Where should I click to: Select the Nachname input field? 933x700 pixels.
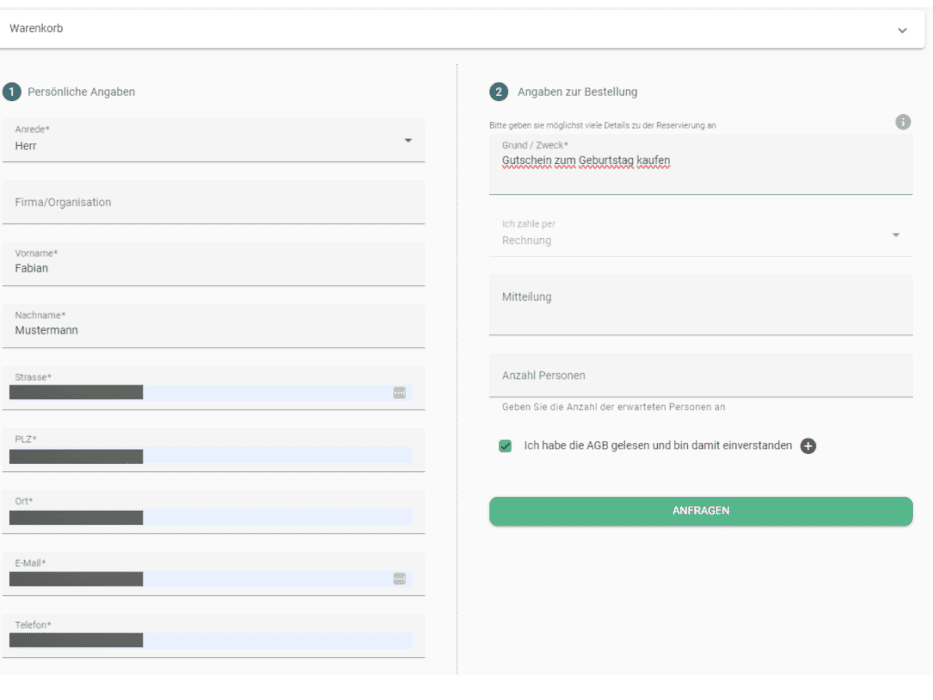coord(212,329)
